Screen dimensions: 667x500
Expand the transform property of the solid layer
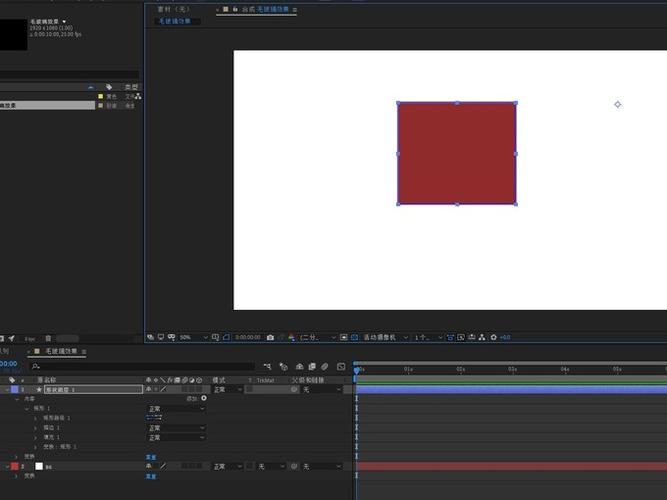pos(17,476)
